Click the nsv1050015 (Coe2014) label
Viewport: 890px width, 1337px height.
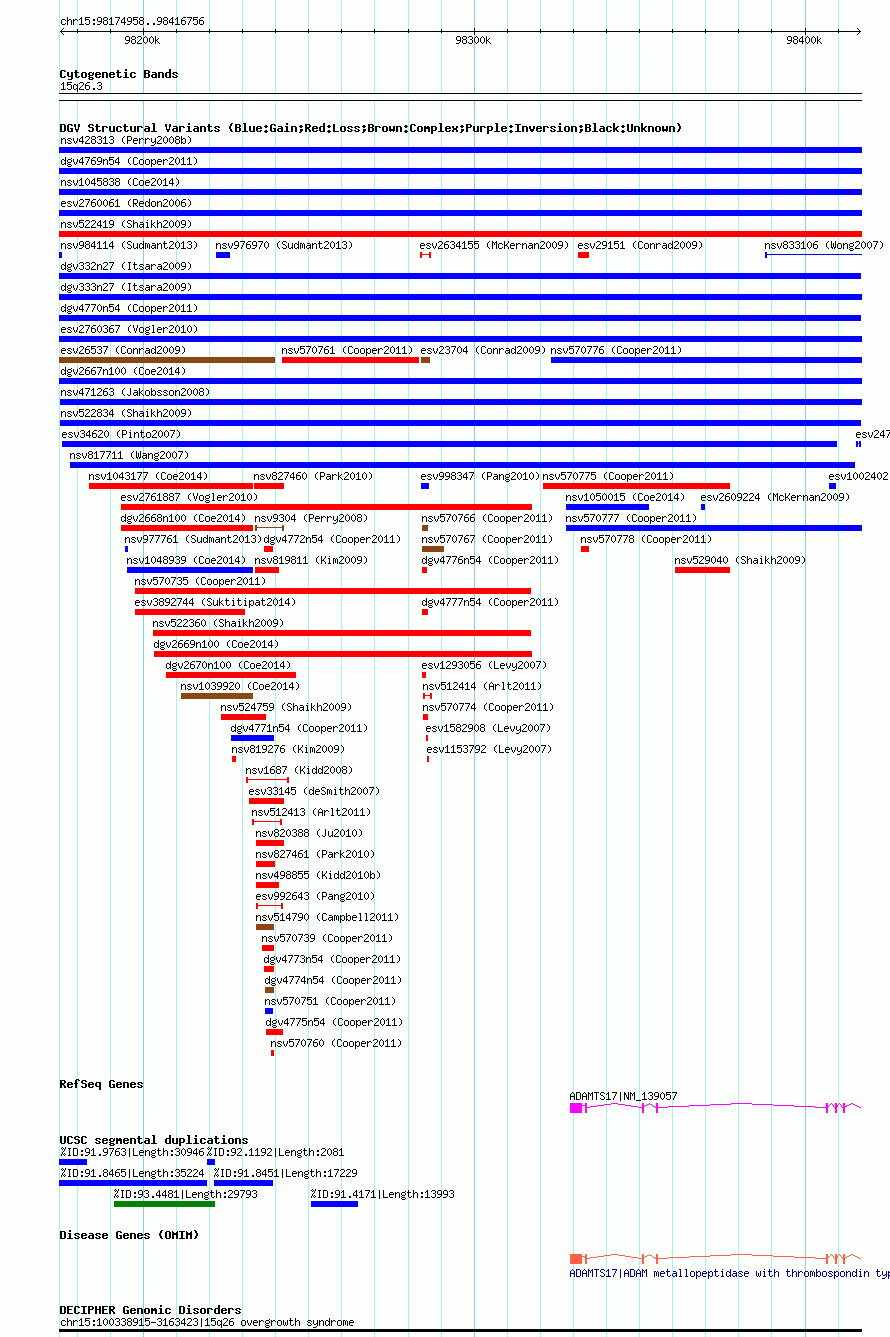tap(625, 497)
